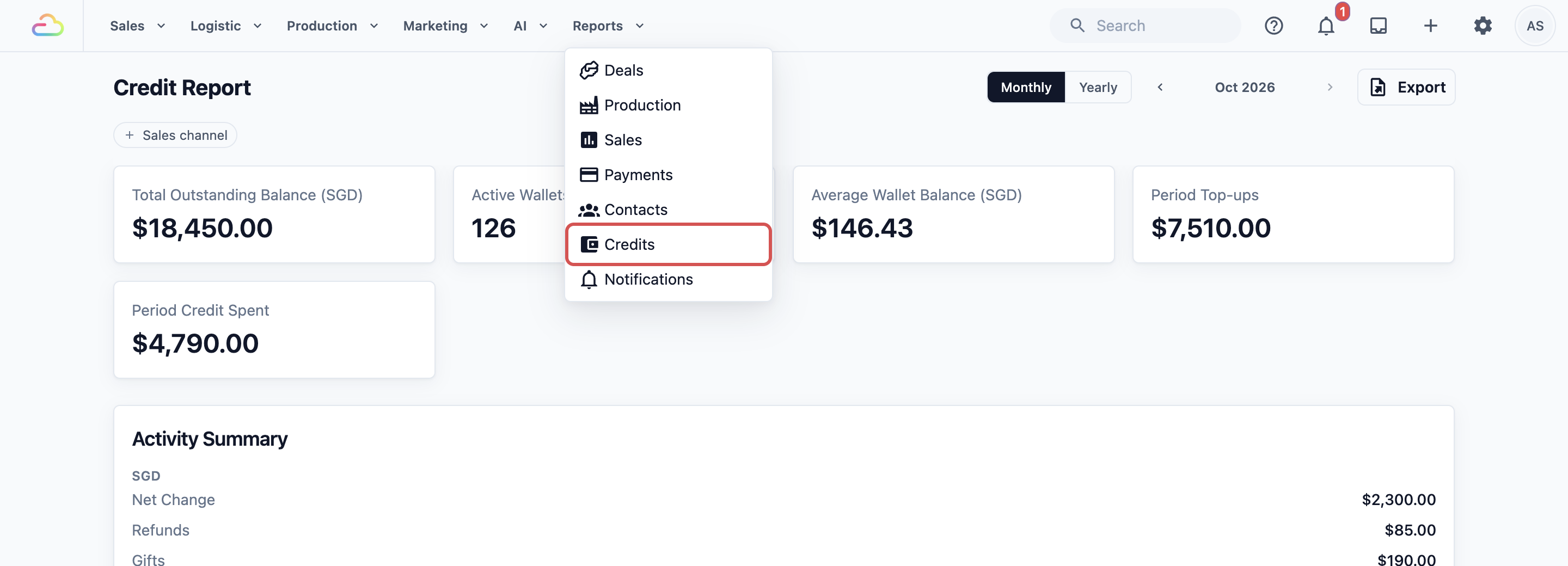The height and width of the screenshot is (566, 1568).
Task: Click the inbox tray icon
Action: pos(1378,26)
